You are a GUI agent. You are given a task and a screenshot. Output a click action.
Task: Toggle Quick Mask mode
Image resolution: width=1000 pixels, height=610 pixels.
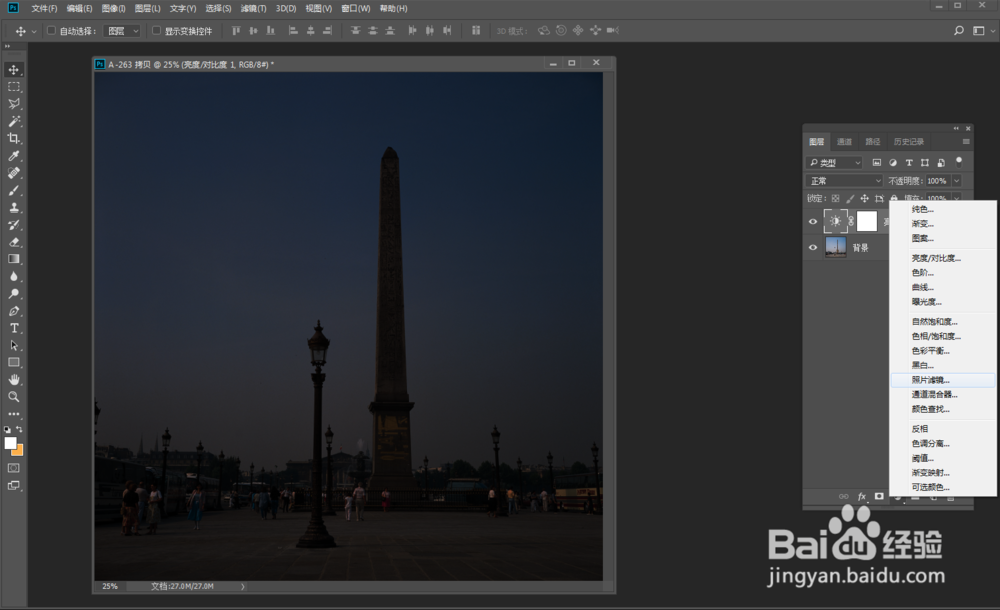tap(13, 468)
